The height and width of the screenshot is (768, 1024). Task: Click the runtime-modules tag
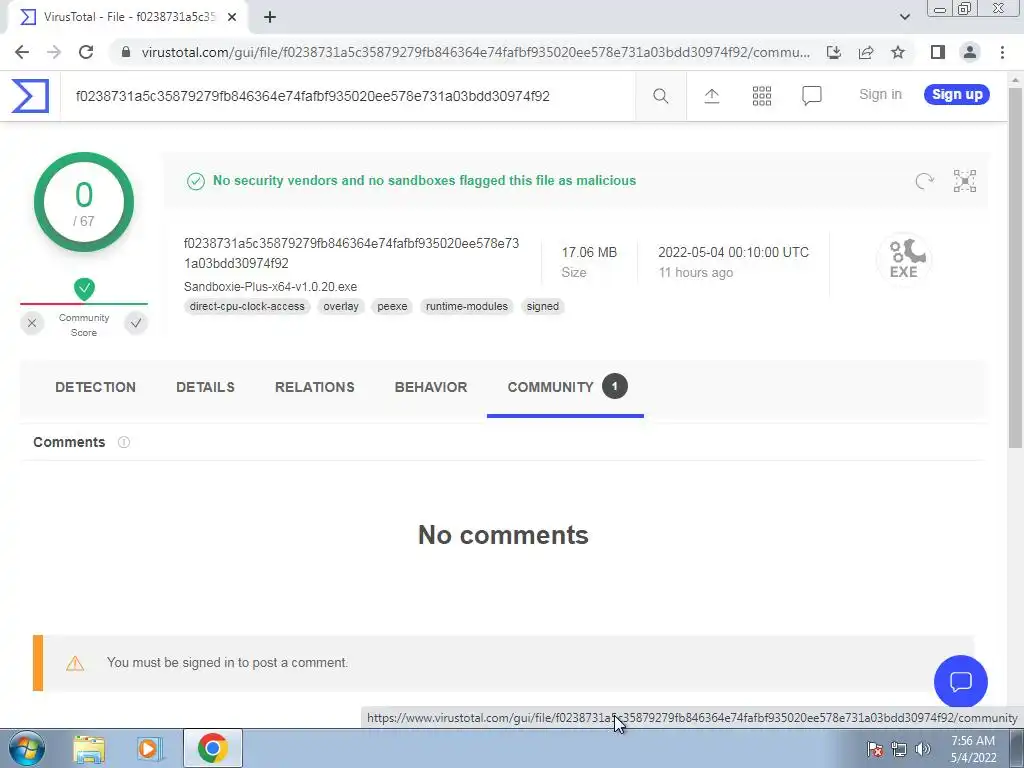coord(466,306)
